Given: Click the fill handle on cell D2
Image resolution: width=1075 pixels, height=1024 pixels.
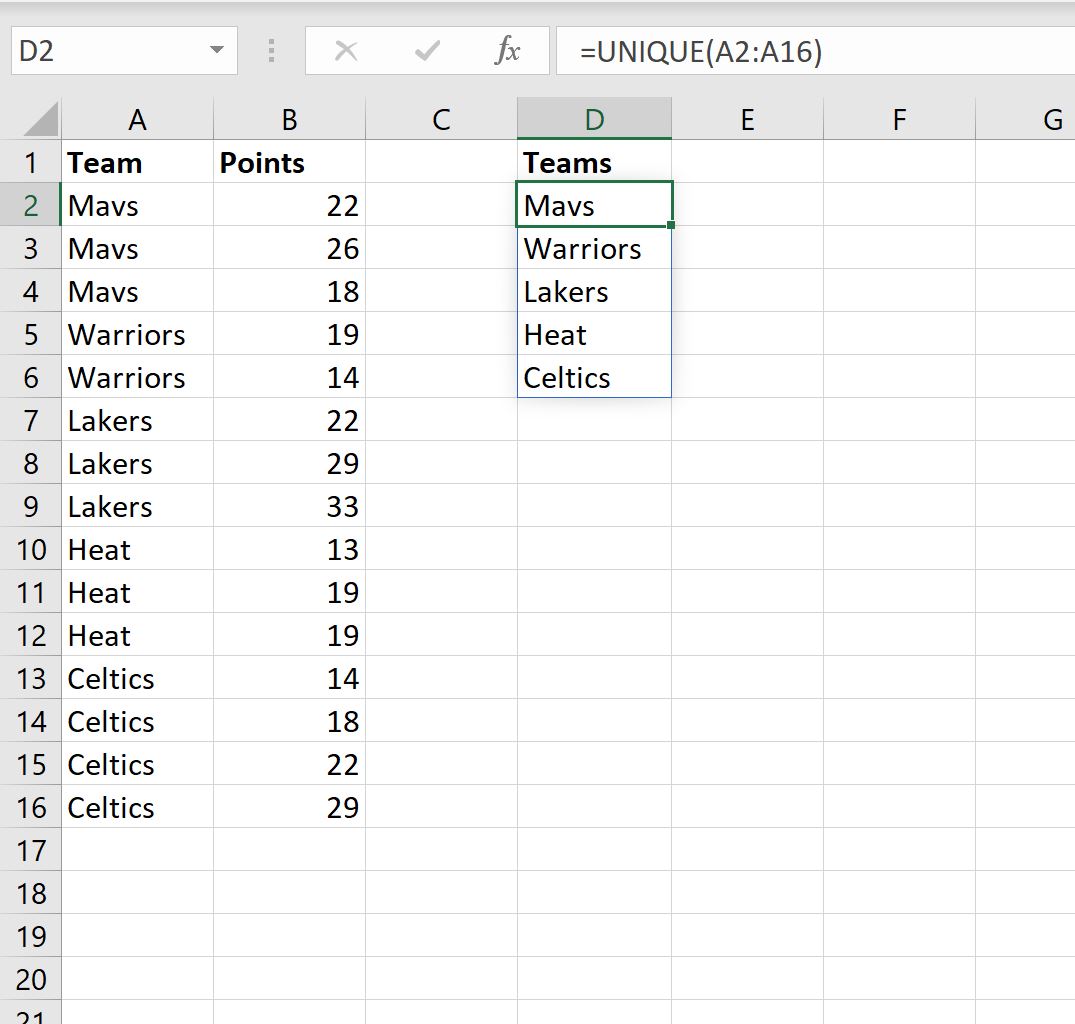Looking at the screenshot, I should tap(671, 225).
